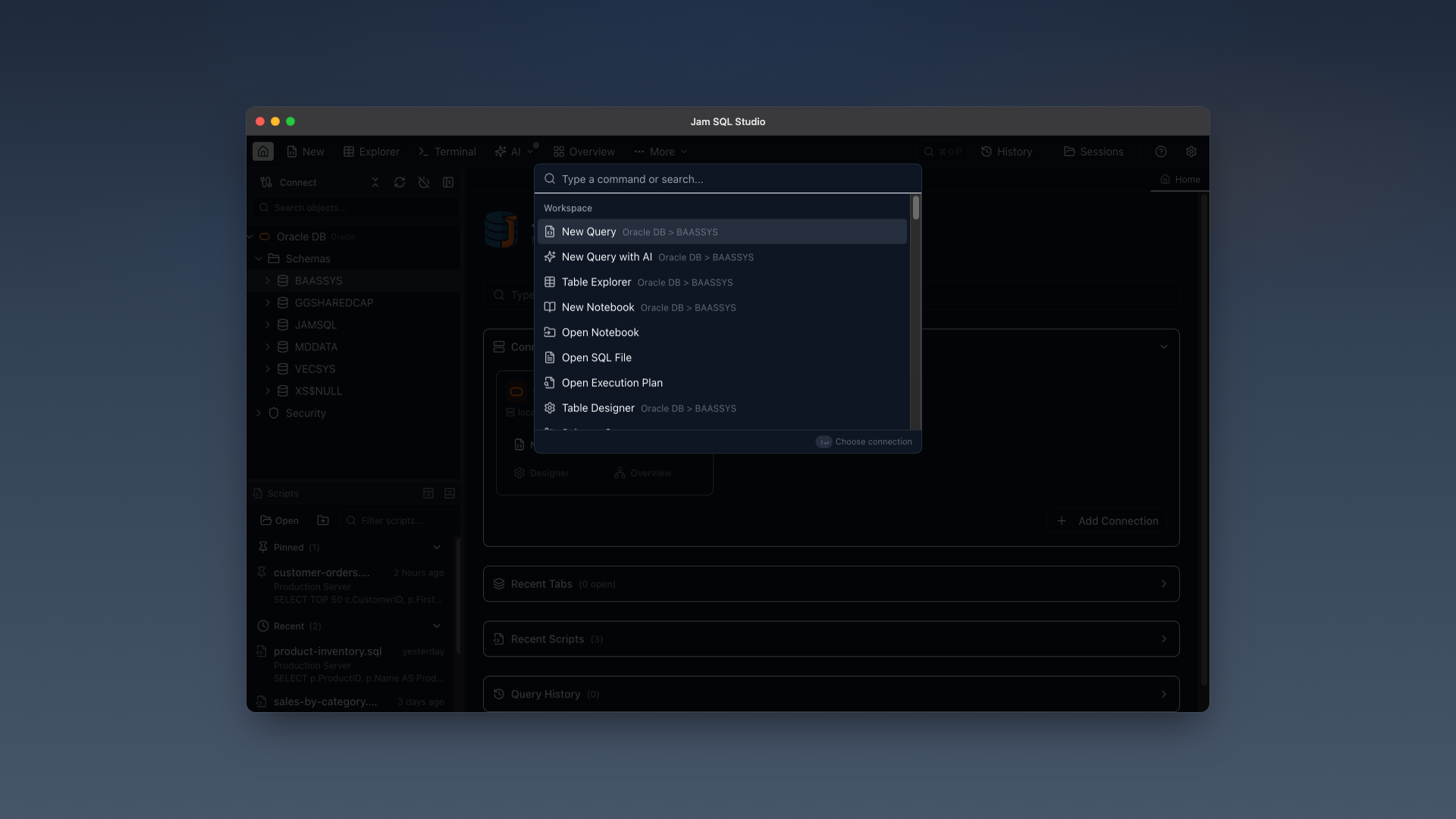
Task: Click the collapse sidebar panel icon
Action: [x=448, y=183]
